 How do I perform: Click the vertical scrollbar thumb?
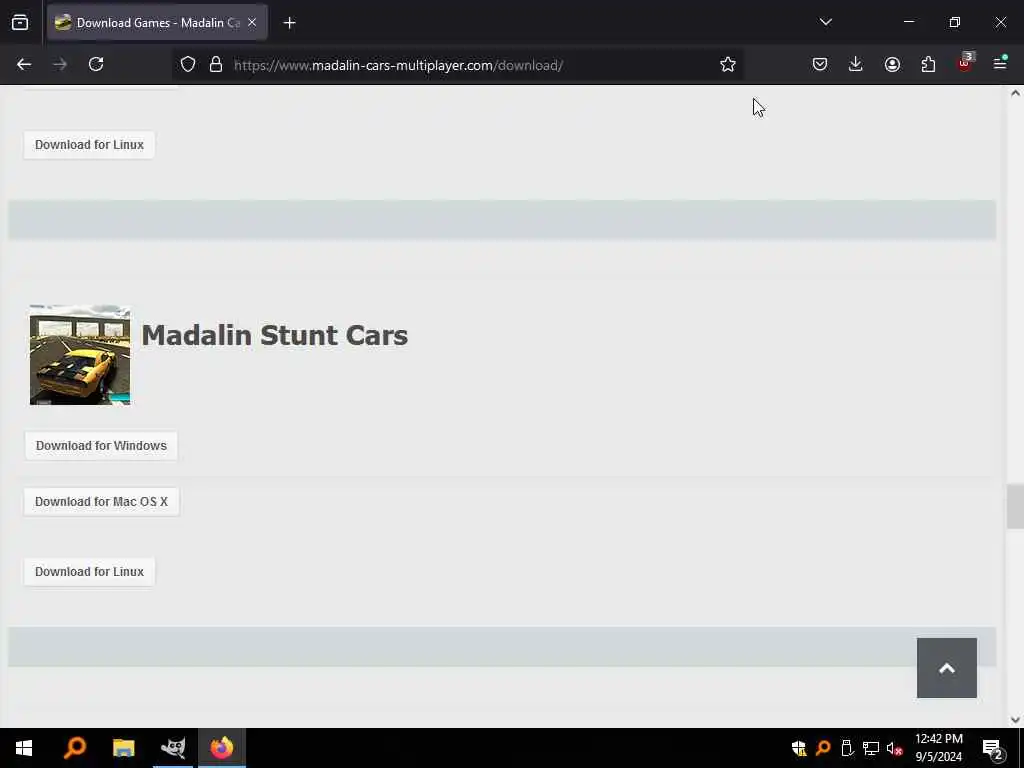tap(1015, 506)
